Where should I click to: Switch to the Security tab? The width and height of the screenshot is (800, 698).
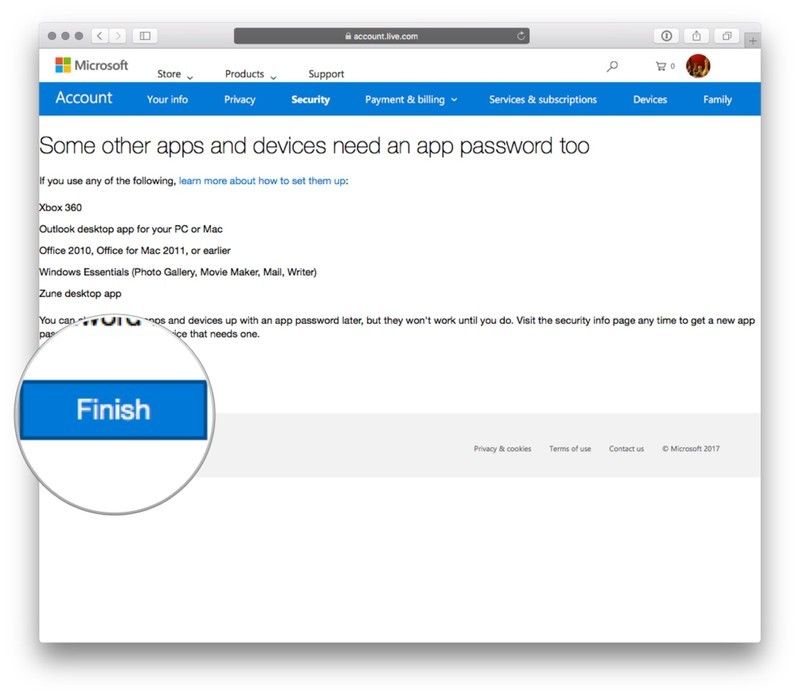point(310,100)
